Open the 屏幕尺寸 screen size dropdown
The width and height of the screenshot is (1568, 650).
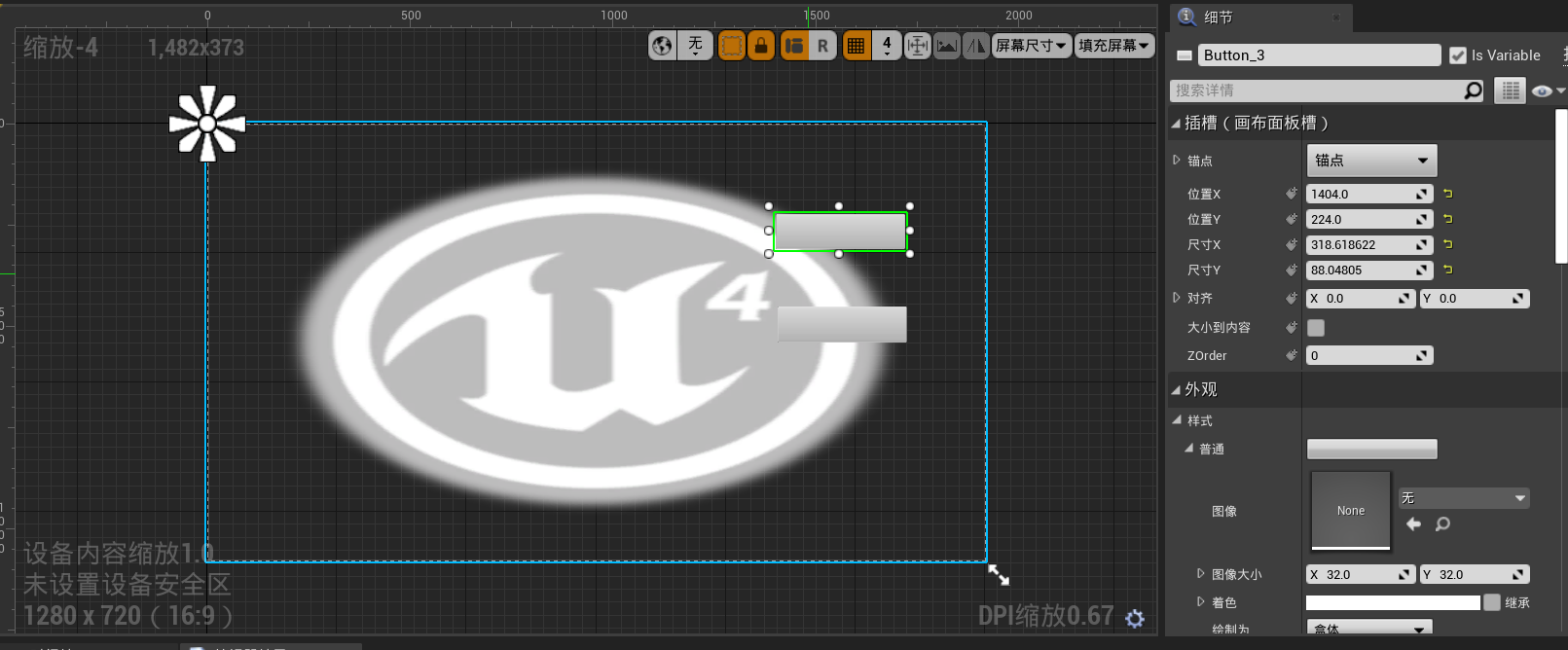pos(1031,46)
